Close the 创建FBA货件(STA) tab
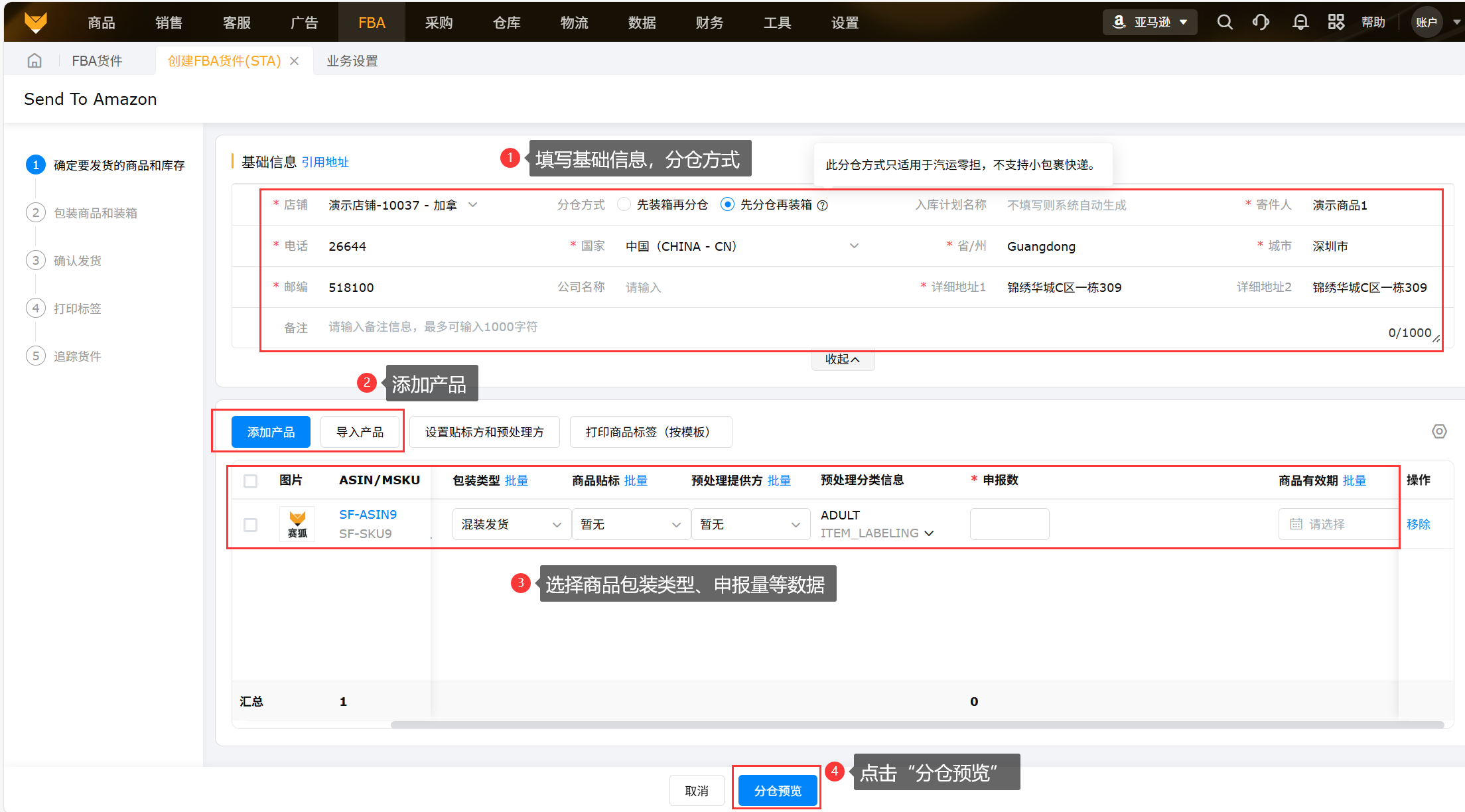1465x812 pixels. [295, 61]
